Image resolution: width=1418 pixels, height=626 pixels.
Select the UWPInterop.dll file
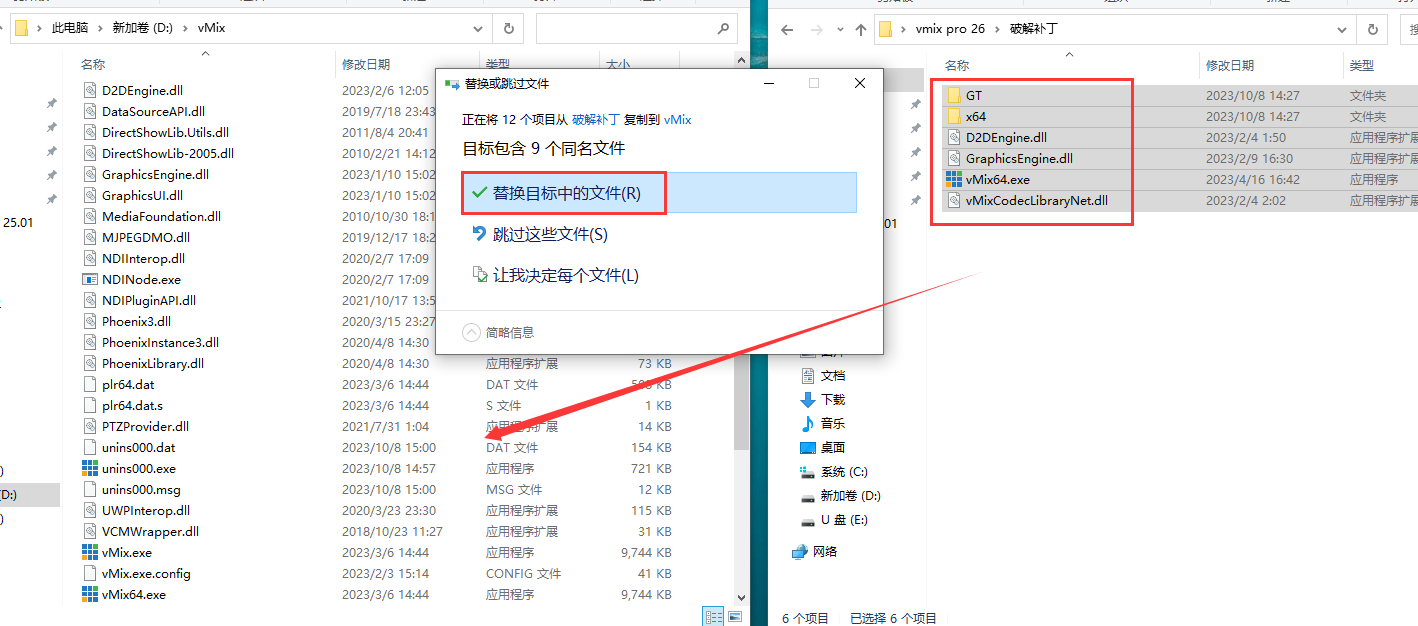click(146, 510)
